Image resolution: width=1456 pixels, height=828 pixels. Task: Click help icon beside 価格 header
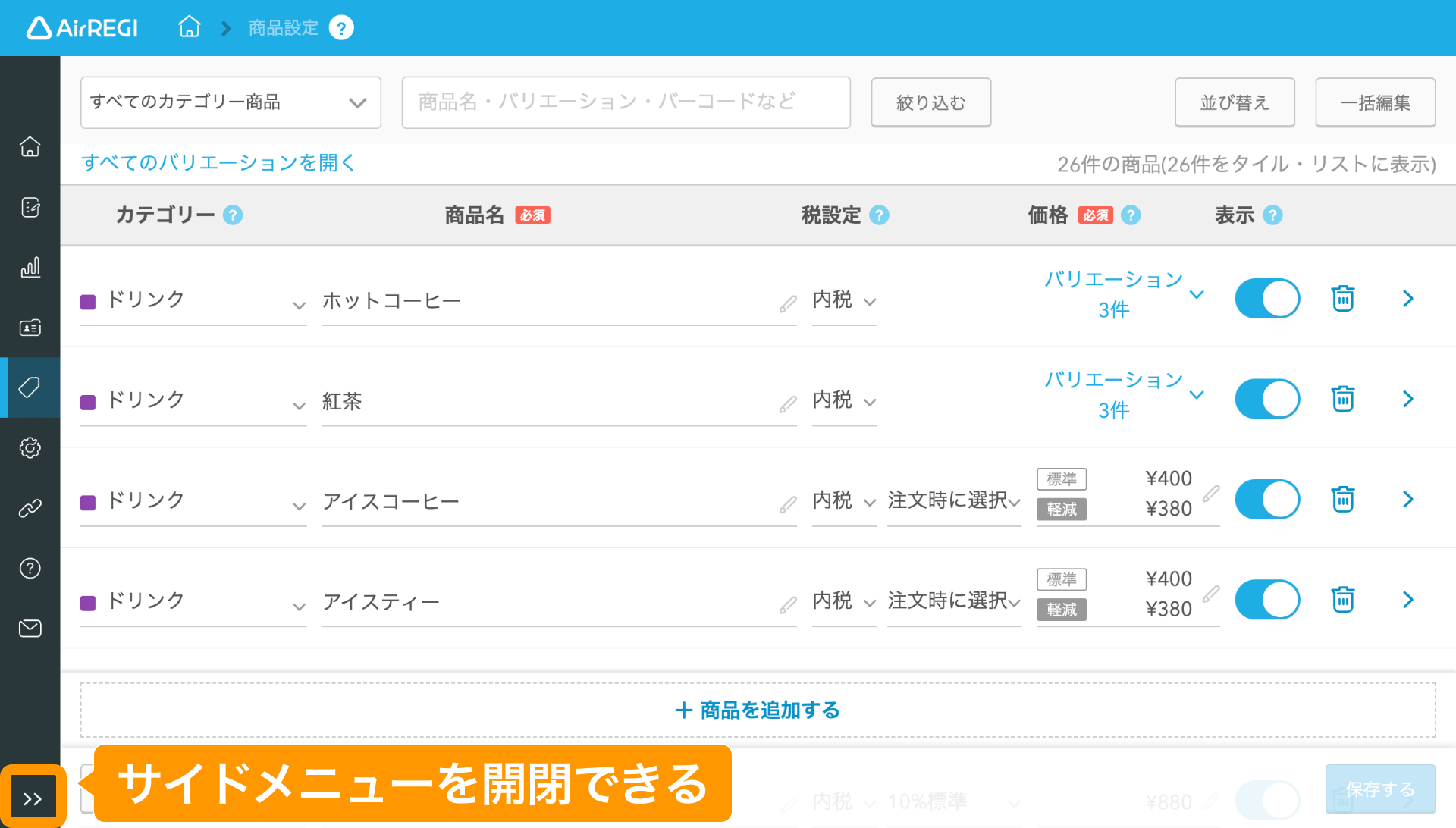point(1131,215)
